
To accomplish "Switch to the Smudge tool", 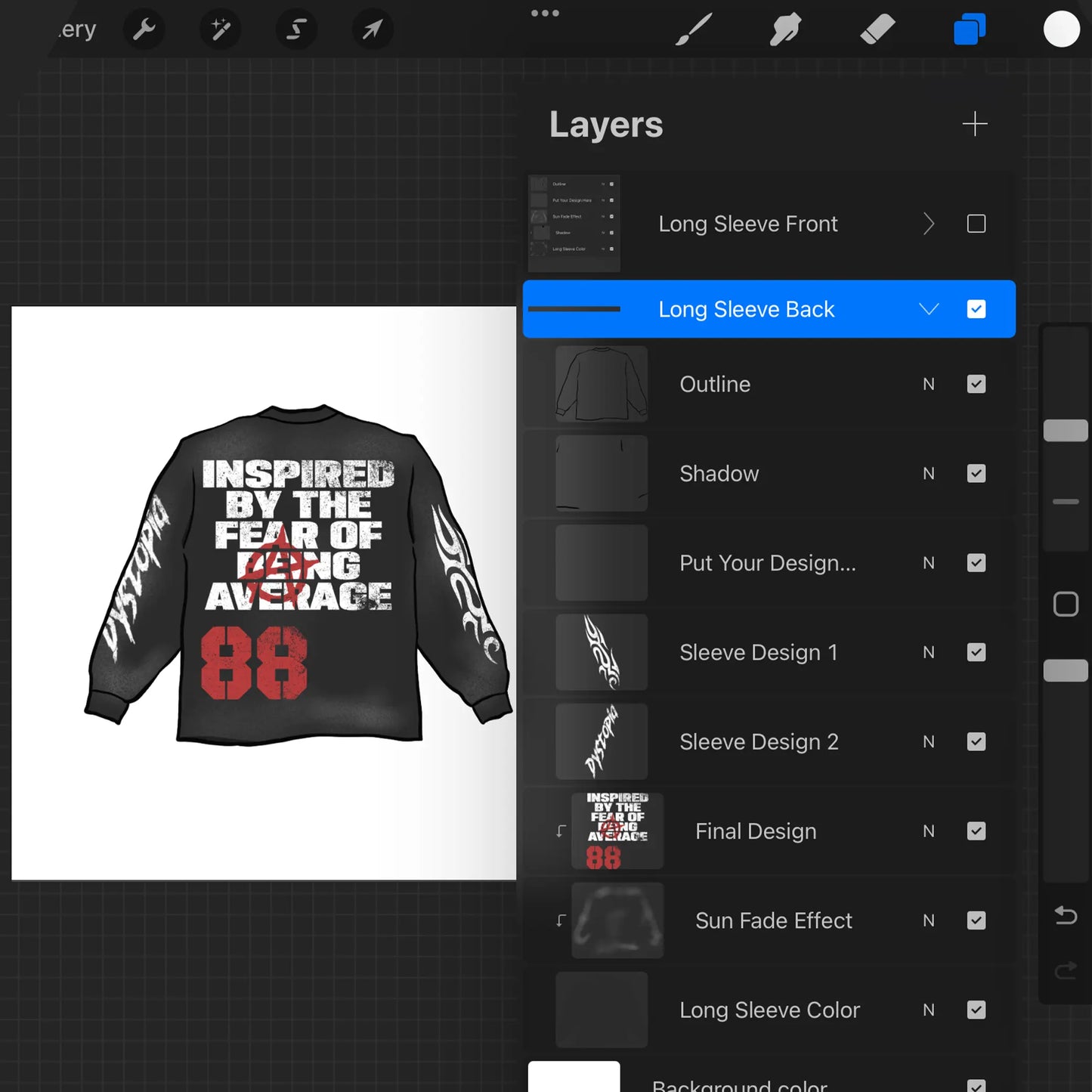I will pos(785,29).
